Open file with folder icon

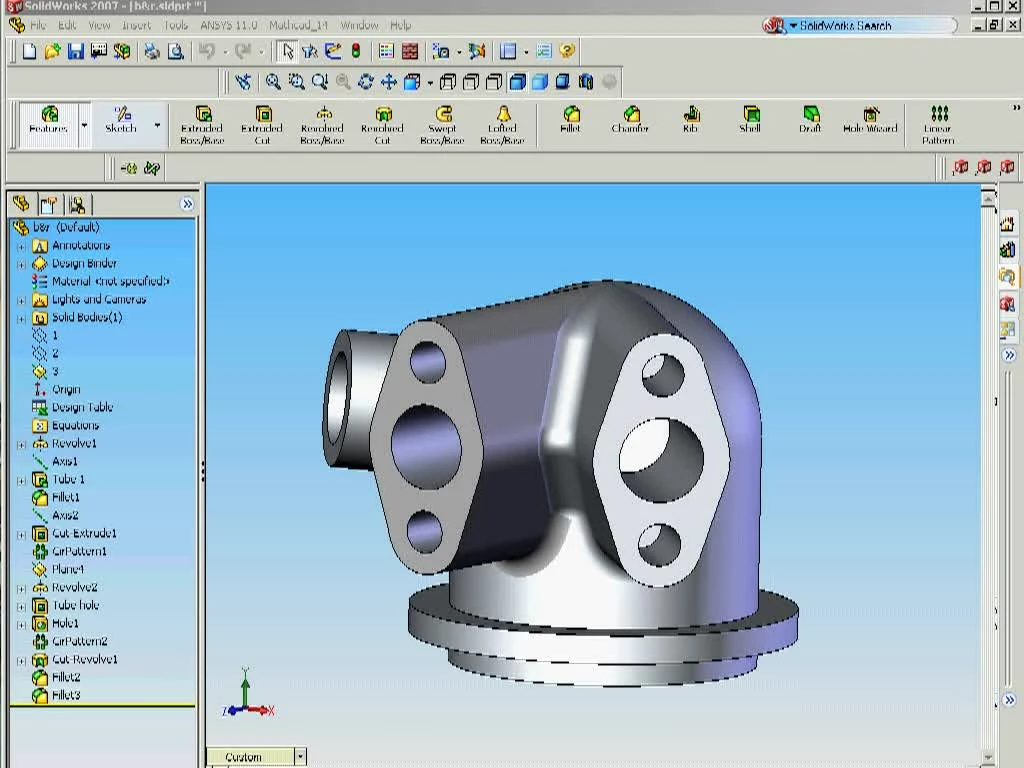[52, 51]
